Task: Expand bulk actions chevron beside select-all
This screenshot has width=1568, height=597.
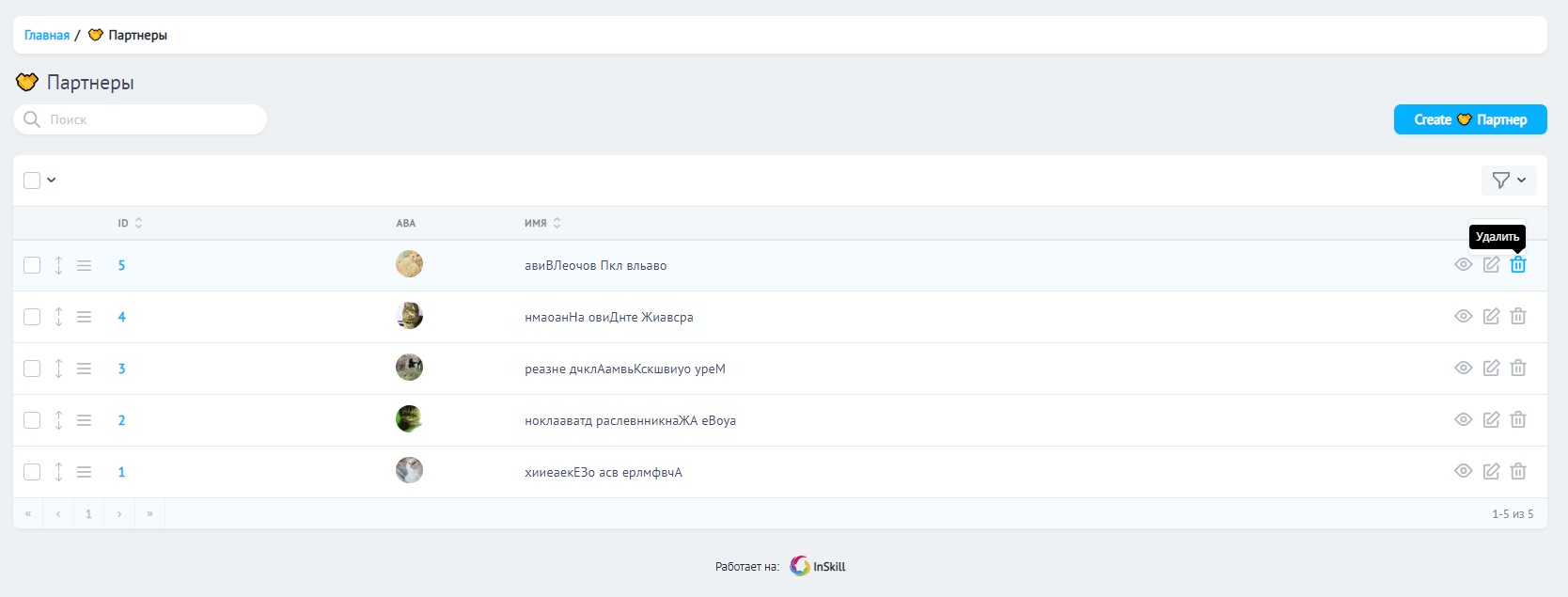Action: (52, 181)
